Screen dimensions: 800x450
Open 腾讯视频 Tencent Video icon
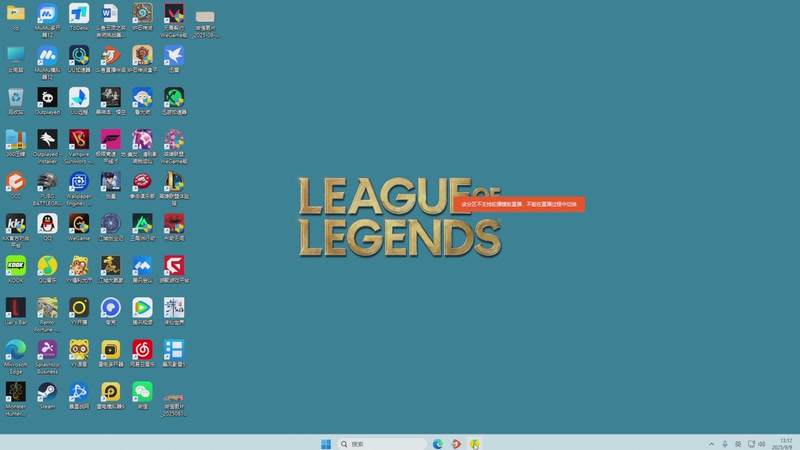point(142,311)
